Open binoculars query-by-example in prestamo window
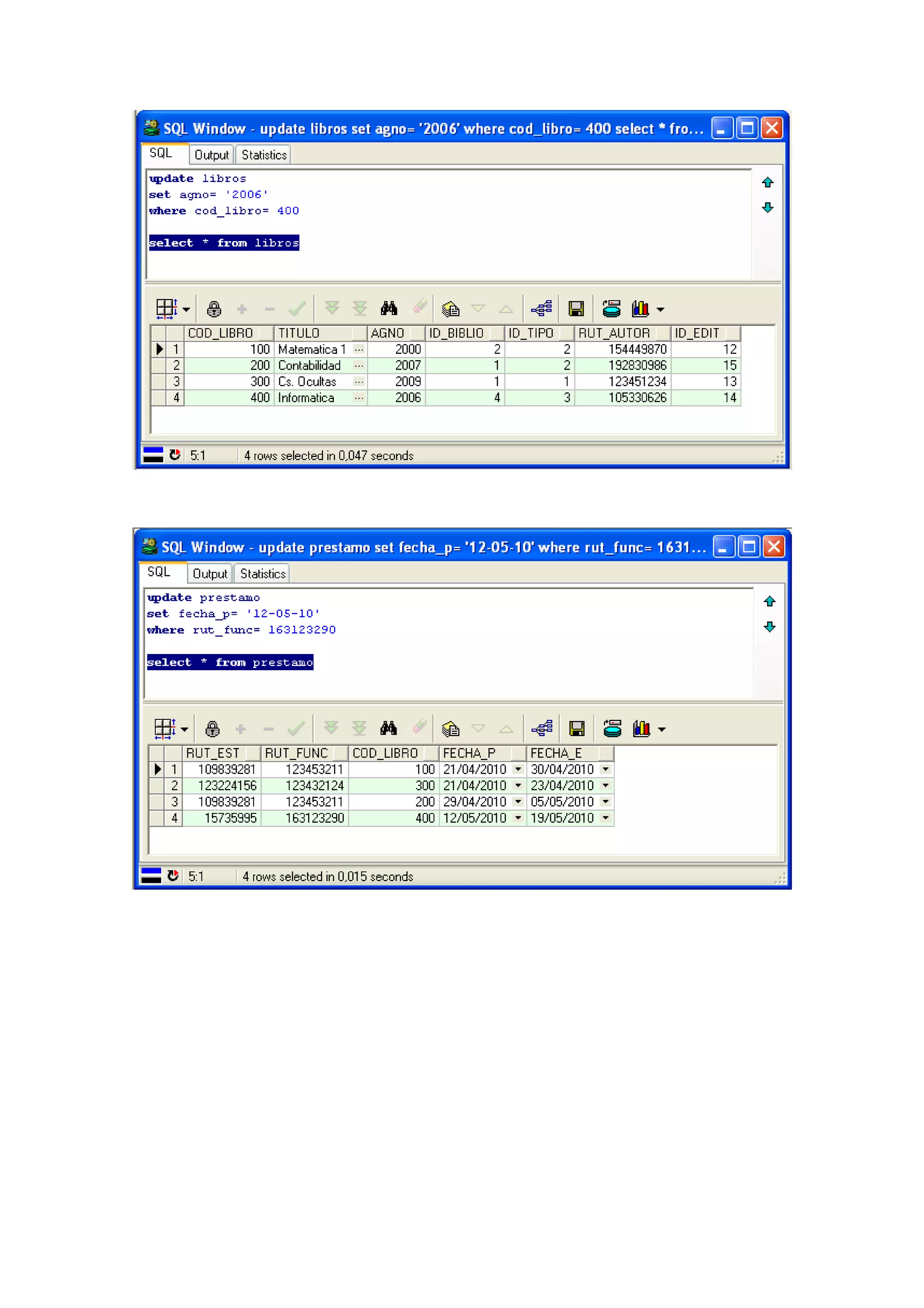 pyautogui.click(x=388, y=728)
